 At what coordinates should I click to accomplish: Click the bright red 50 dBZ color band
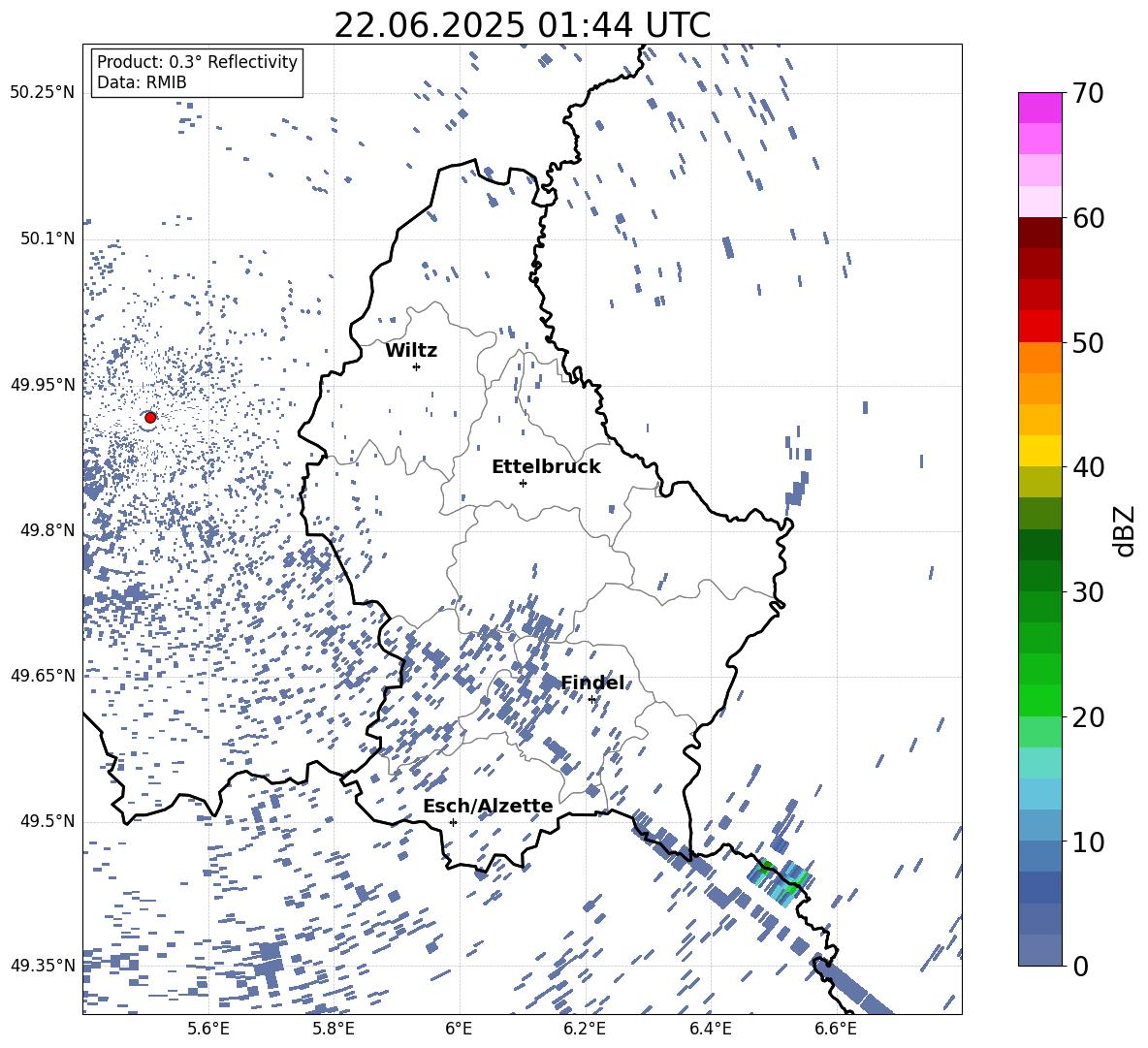[1039, 327]
